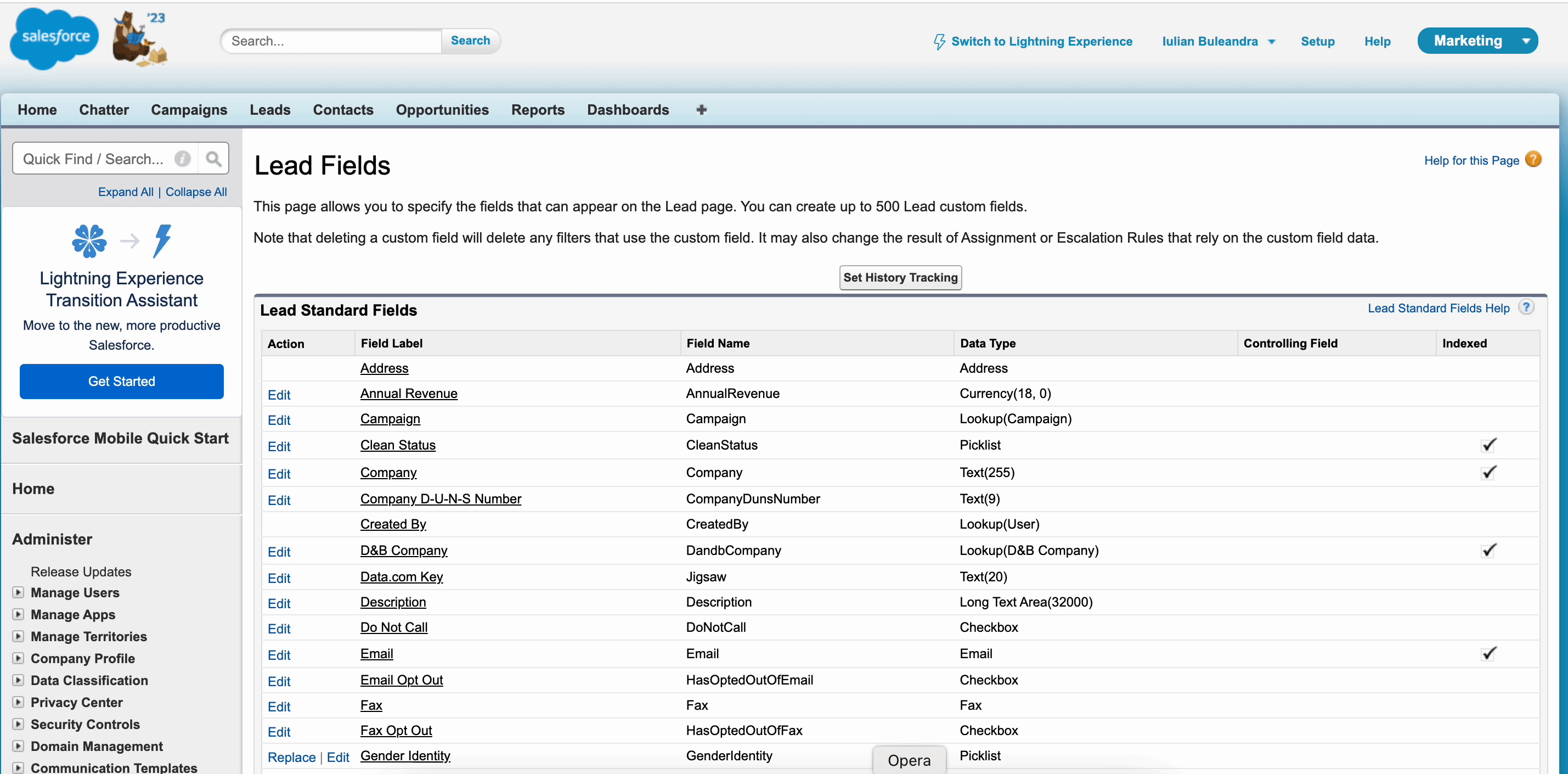Click Switch to Lightning Experience link
Viewport: 1568px width, 774px height.
pos(1041,41)
